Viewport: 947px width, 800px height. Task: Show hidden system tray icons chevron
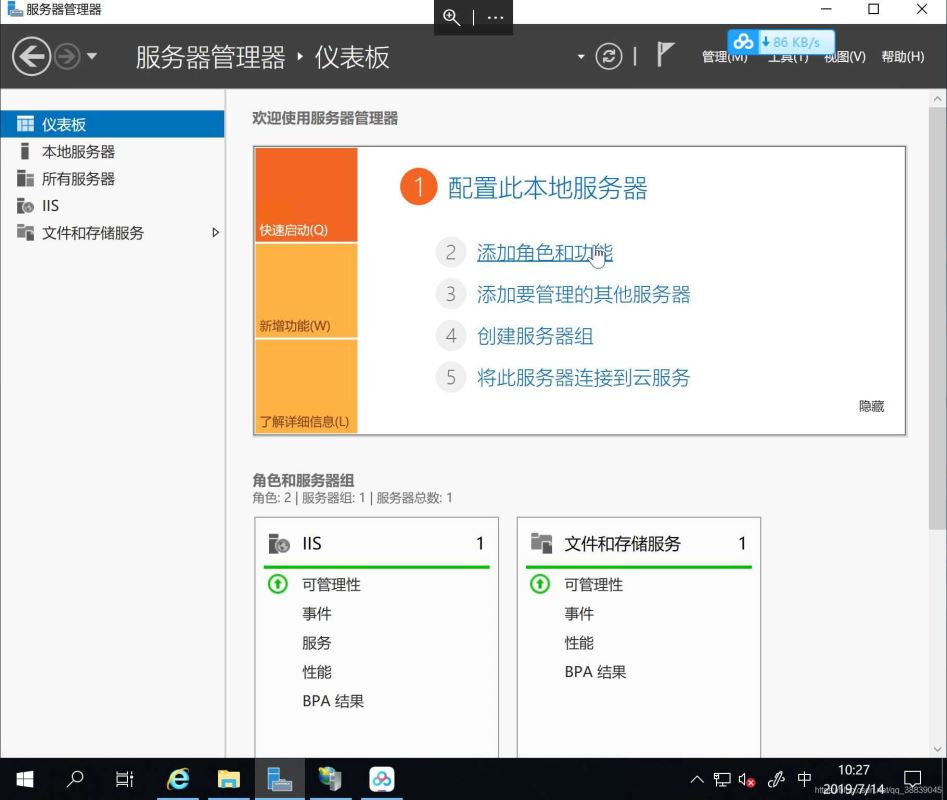click(697, 779)
